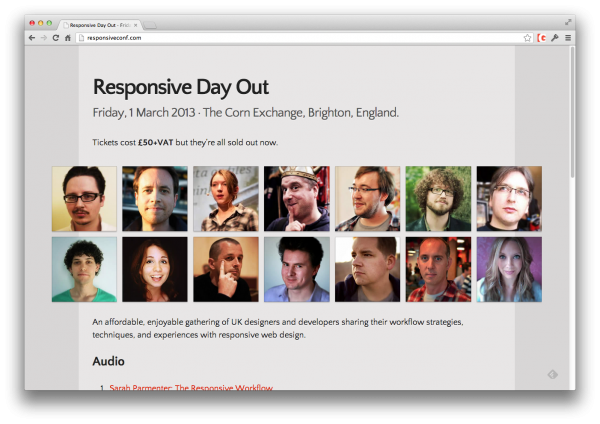
Task: Select photo of man pointing finger at his eye
Action: (226, 269)
